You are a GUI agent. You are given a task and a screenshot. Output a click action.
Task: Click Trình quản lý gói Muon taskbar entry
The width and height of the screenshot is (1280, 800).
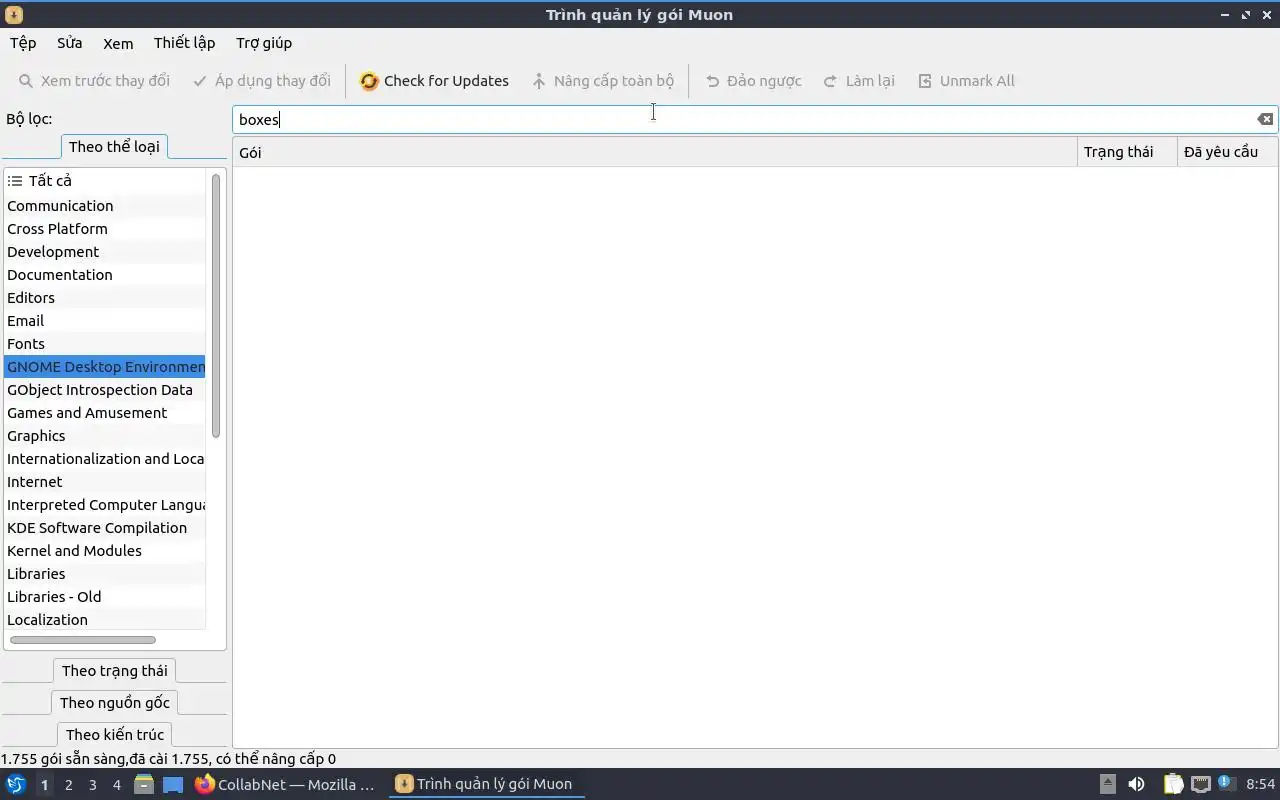(485, 785)
